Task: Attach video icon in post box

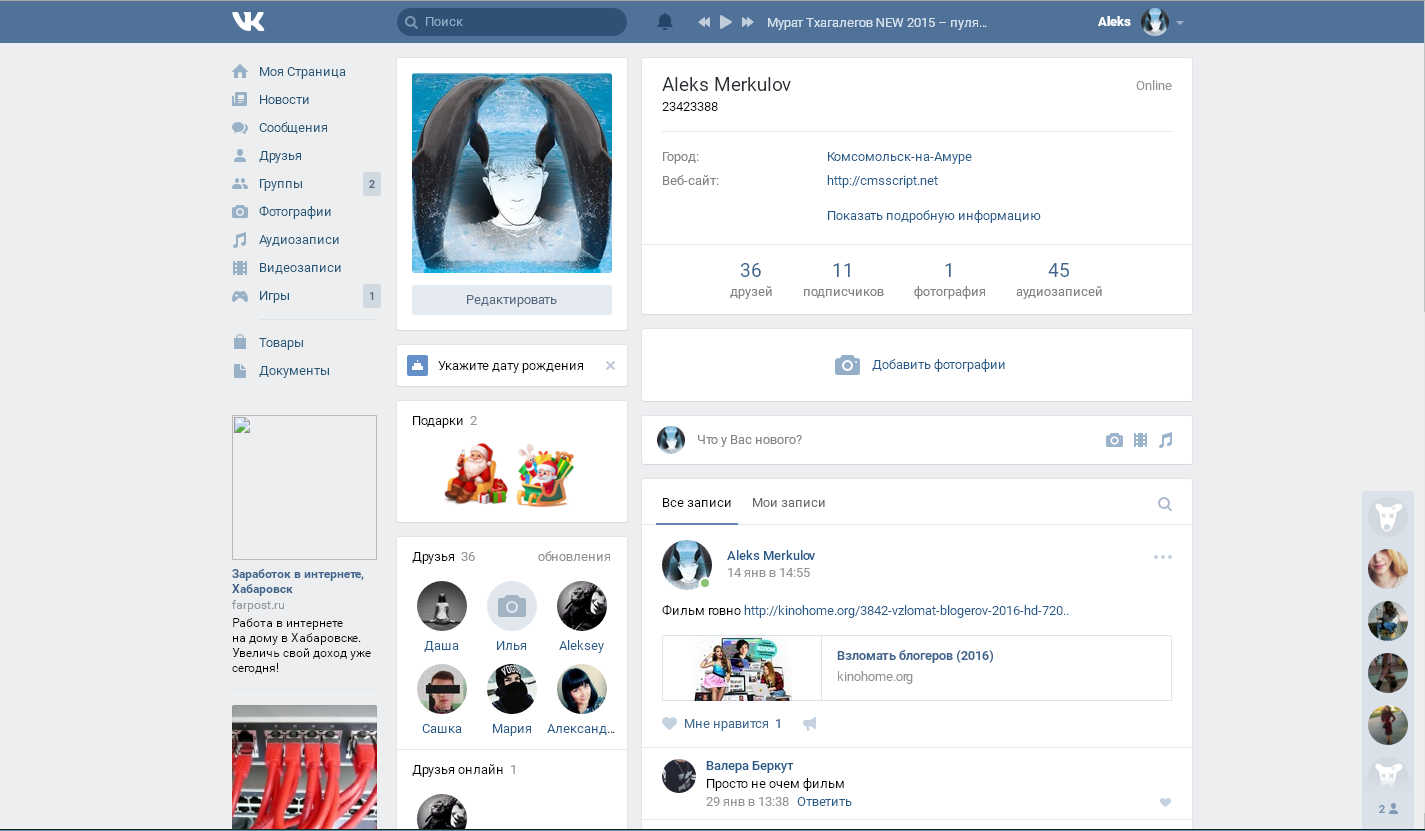Action: click(1140, 440)
